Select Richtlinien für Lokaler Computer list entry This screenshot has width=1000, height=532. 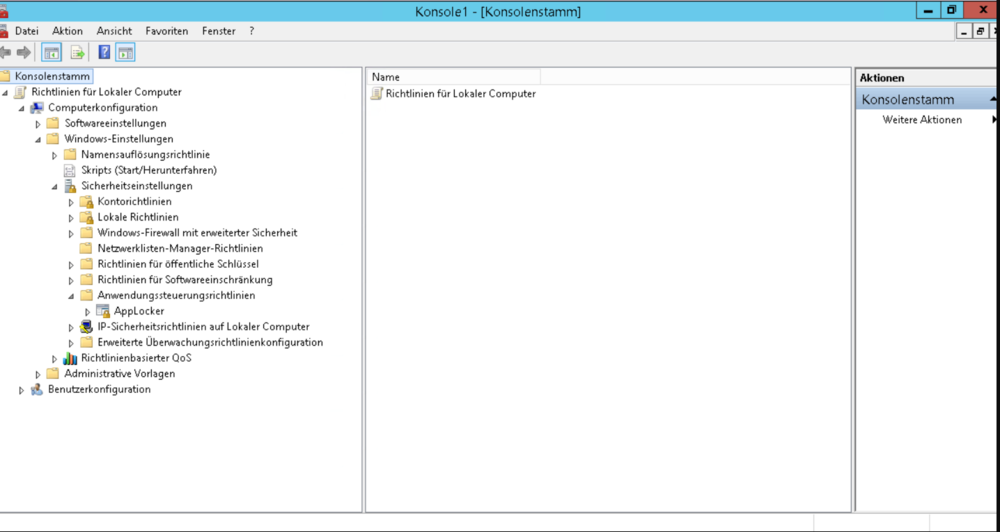tap(460, 94)
